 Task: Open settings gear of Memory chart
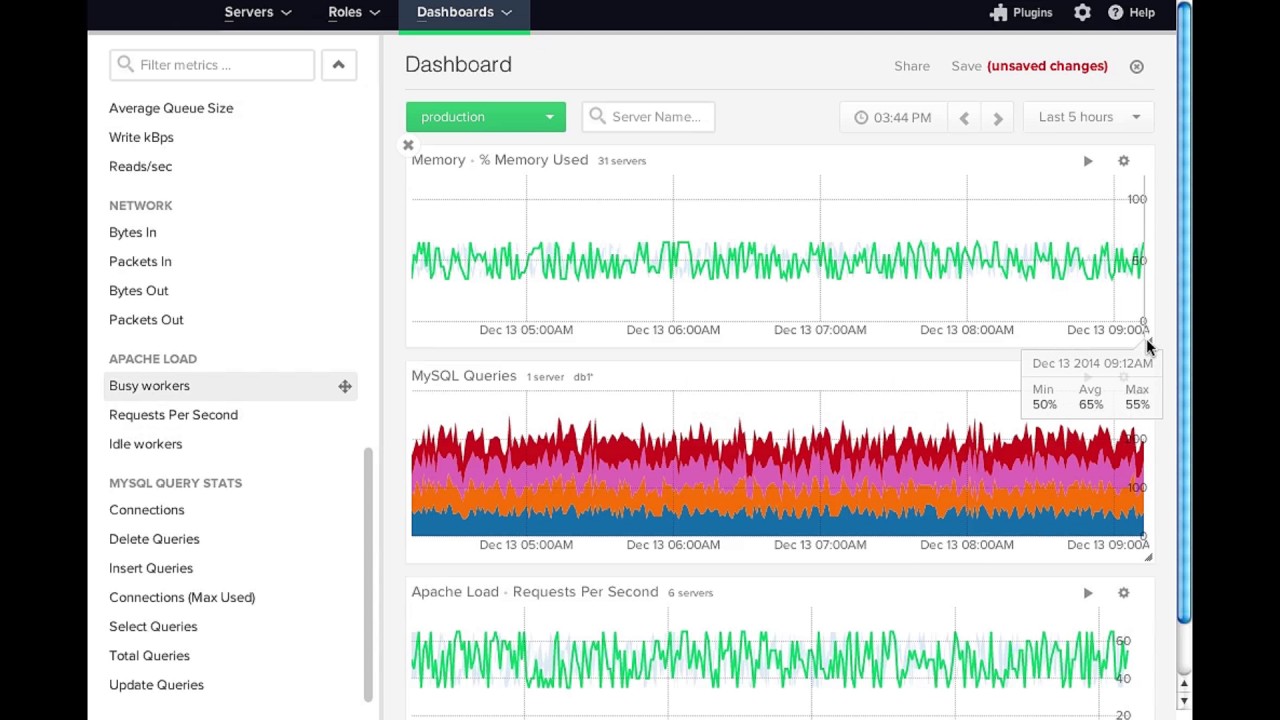coord(1123,161)
